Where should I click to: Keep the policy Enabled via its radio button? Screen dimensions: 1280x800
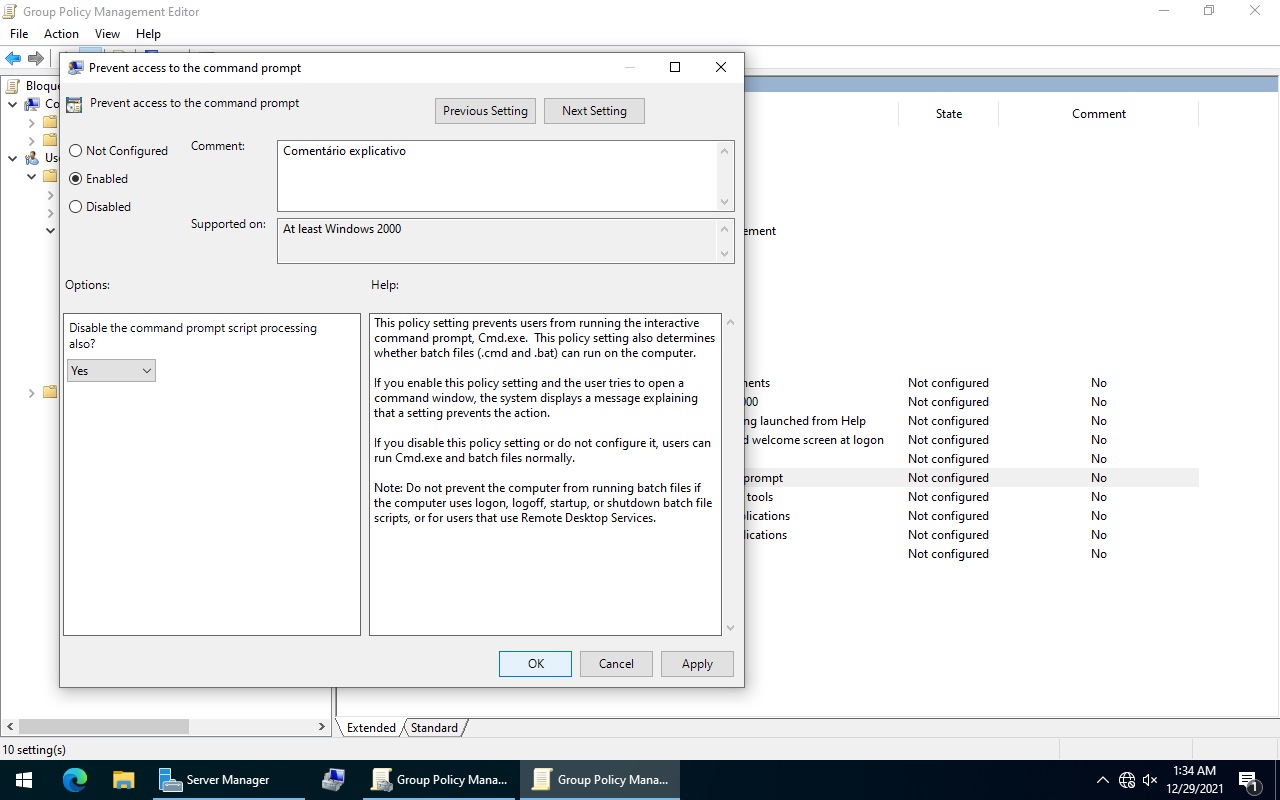point(75,178)
